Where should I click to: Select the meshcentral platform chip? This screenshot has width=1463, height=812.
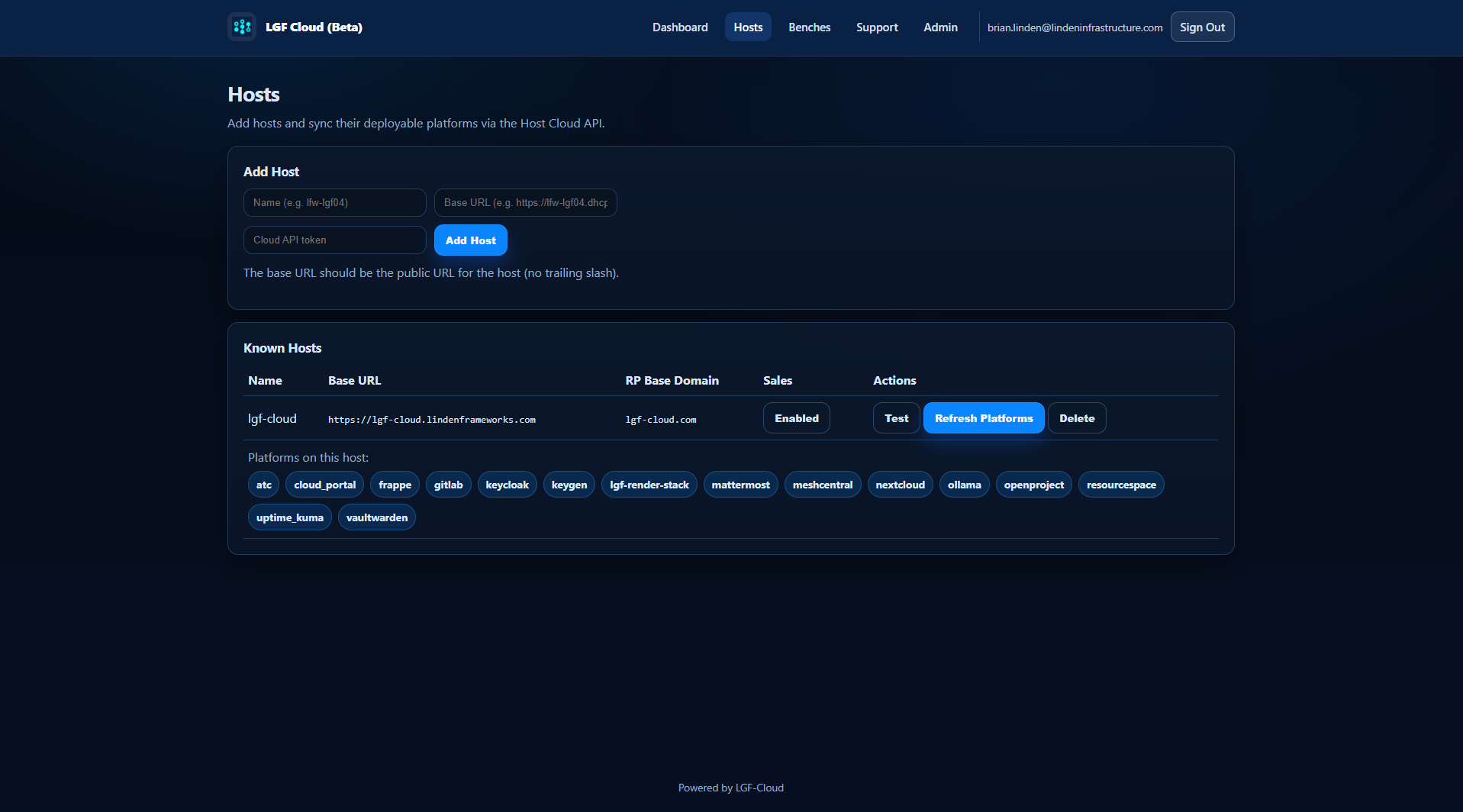[822, 485]
